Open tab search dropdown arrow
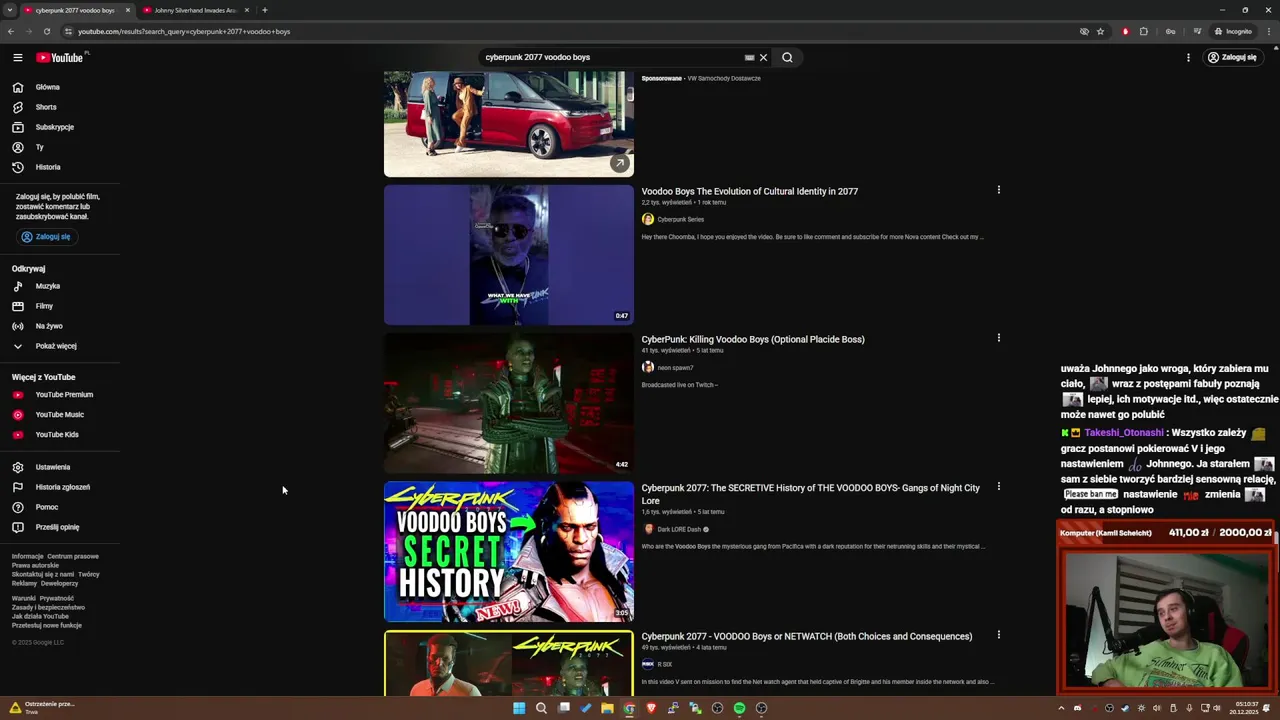 pos(9,10)
